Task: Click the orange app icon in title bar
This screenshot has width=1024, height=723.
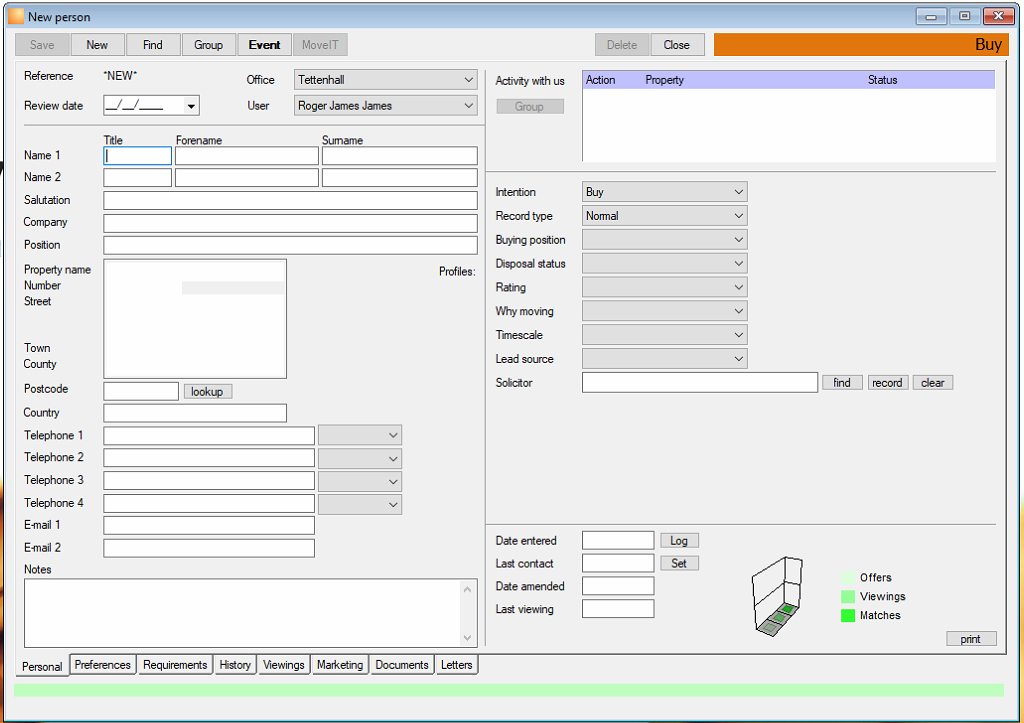Action: [16, 16]
